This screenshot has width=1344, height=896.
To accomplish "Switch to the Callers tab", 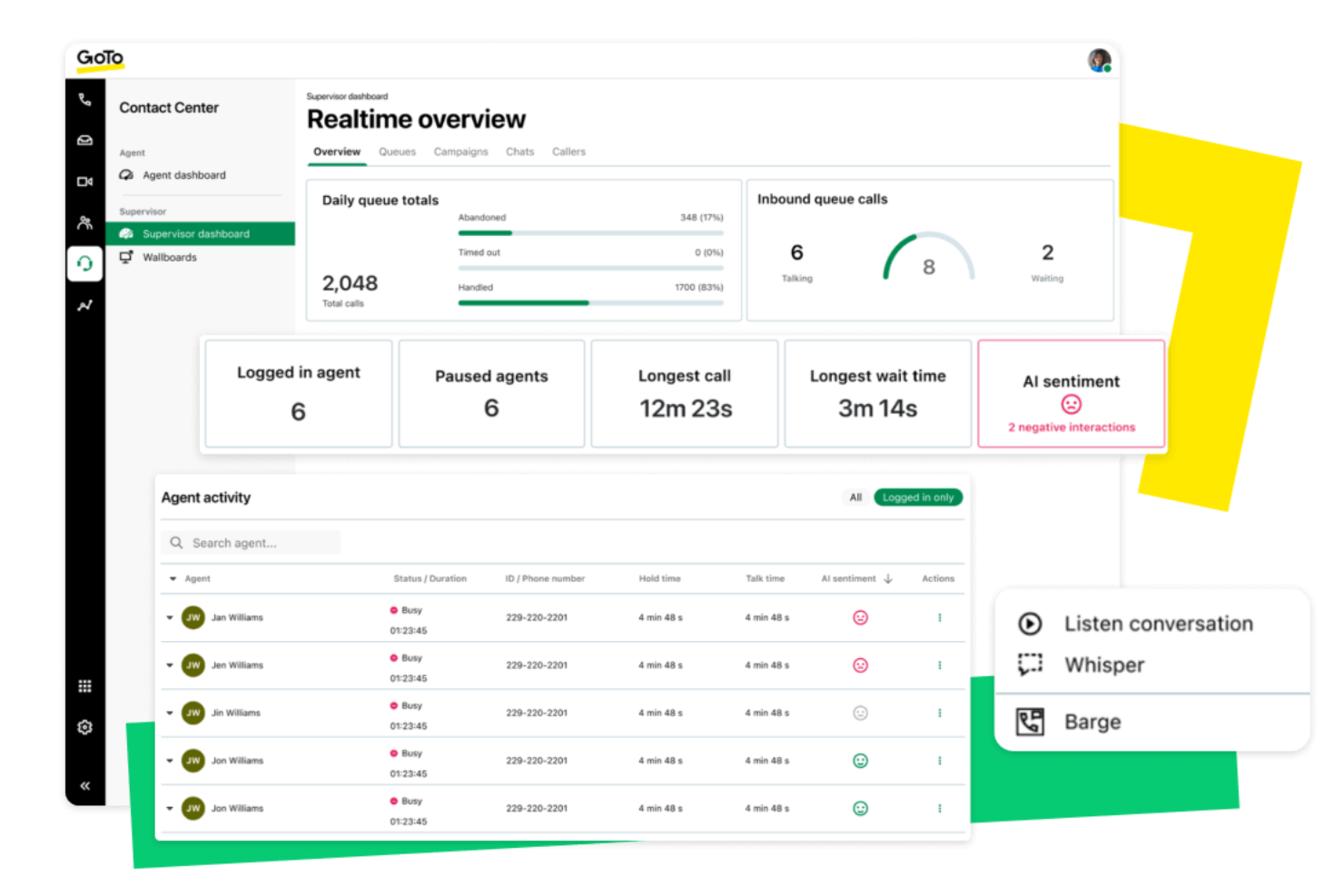I will coord(568,152).
